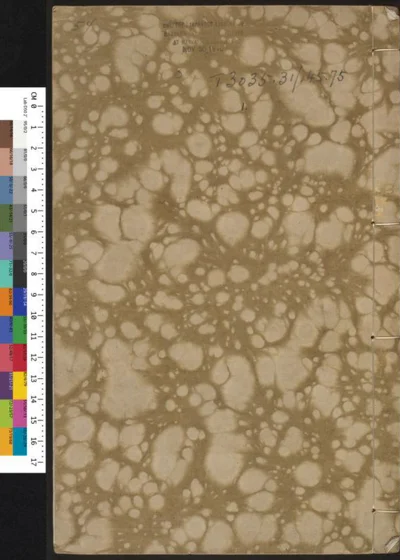400x560 pixels.
Task: Click the folded top-right corner of cover
Action: [x=393, y=12]
